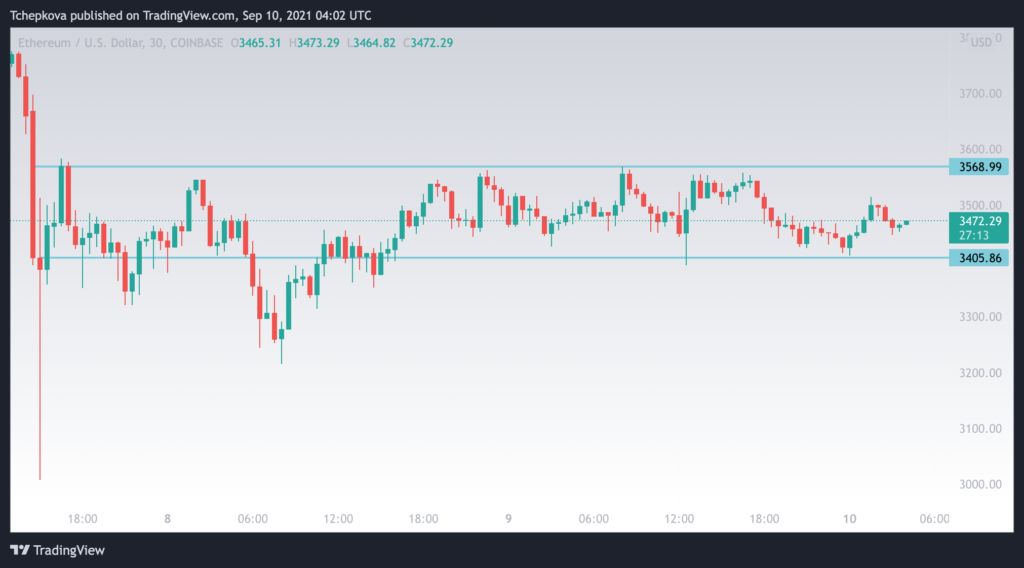
Task: Click the close value C3472.29 in legend
Action: point(428,43)
